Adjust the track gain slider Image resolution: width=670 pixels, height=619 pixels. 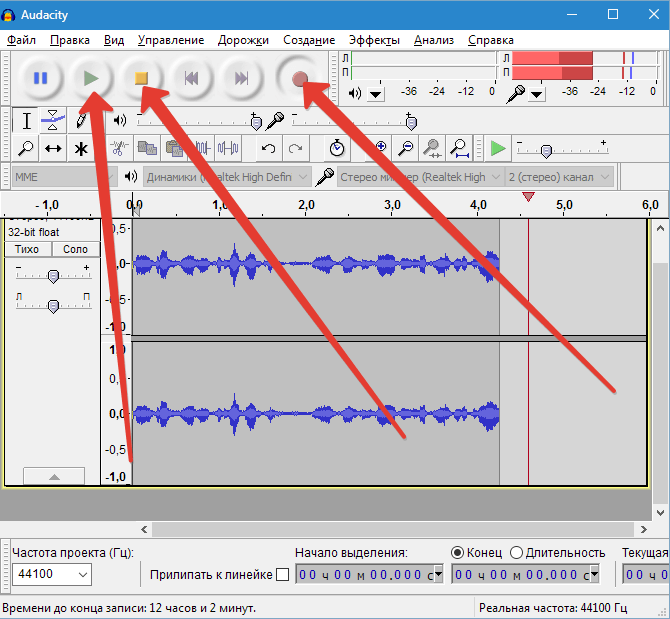pyautogui.click(x=53, y=276)
